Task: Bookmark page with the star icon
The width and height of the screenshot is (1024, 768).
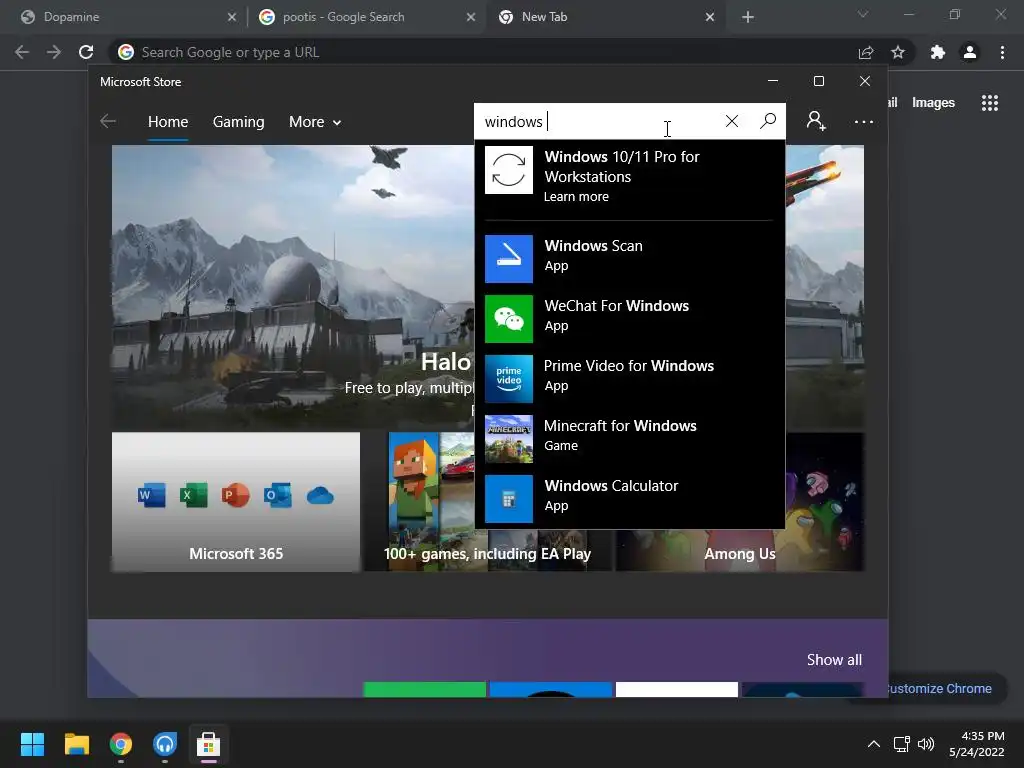Action: (x=898, y=52)
